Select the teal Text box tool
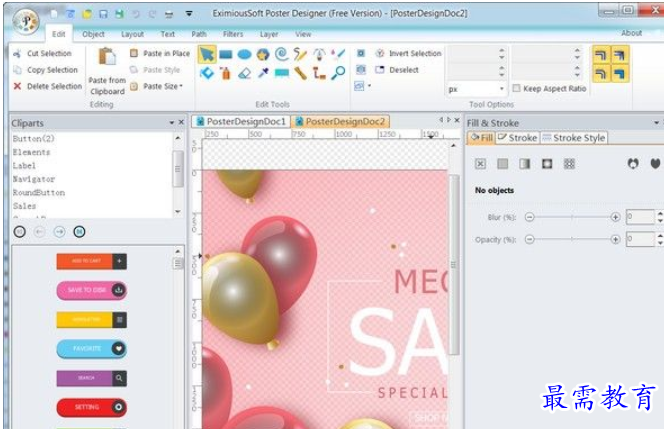Screen dimensions: 664x429 coord(282,73)
